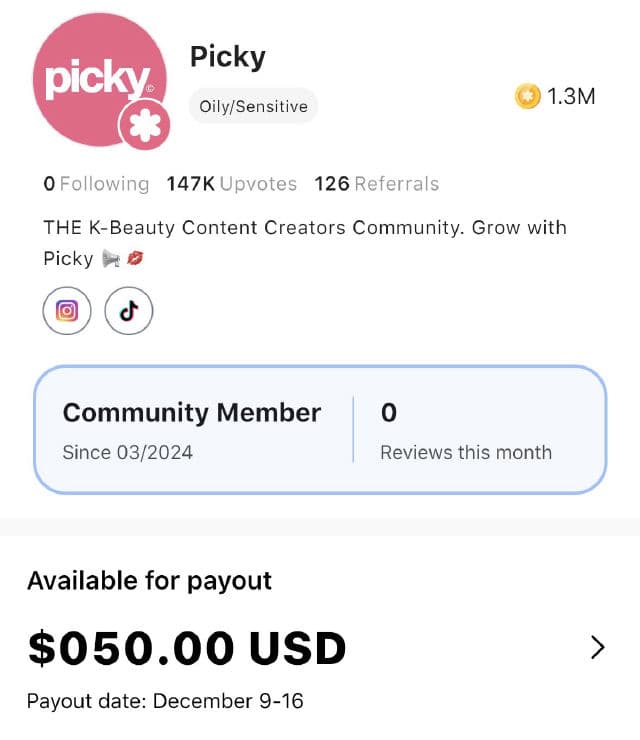Image resolution: width=640 pixels, height=740 pixels.
Task: Open the TikTok profile link icon
Action: click(129, 311)
